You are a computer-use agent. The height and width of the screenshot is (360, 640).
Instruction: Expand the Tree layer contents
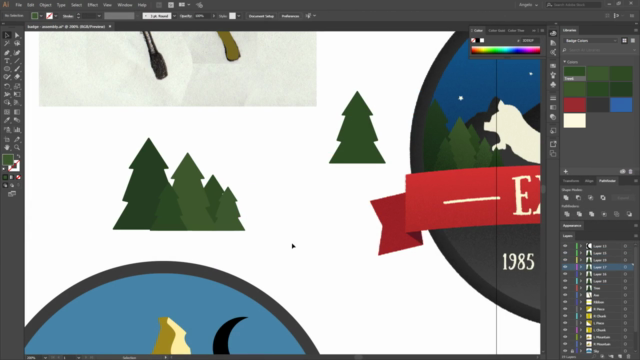coord(581,288)
